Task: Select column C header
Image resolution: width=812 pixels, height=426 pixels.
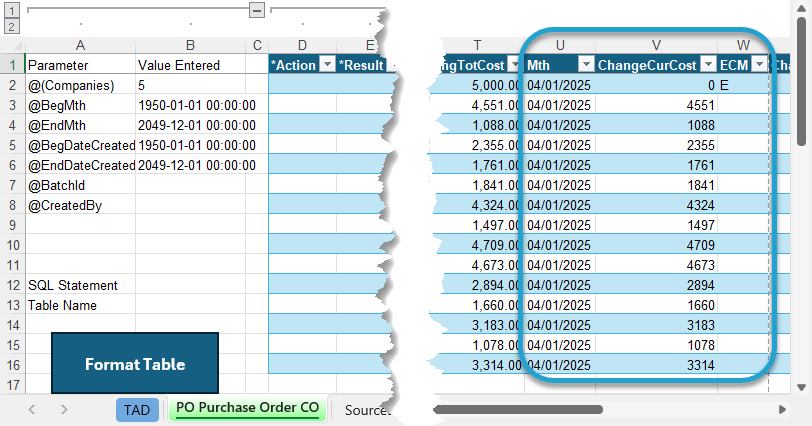Action: (x=257, y=46)
